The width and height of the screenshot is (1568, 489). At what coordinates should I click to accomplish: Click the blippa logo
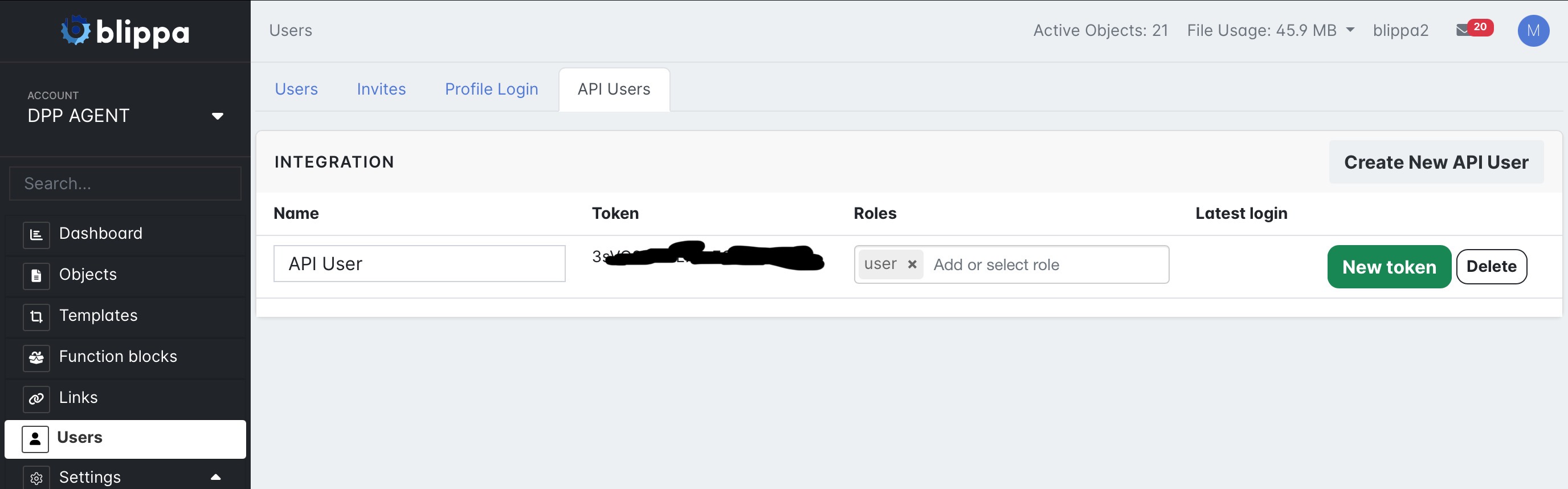[125, 31]
